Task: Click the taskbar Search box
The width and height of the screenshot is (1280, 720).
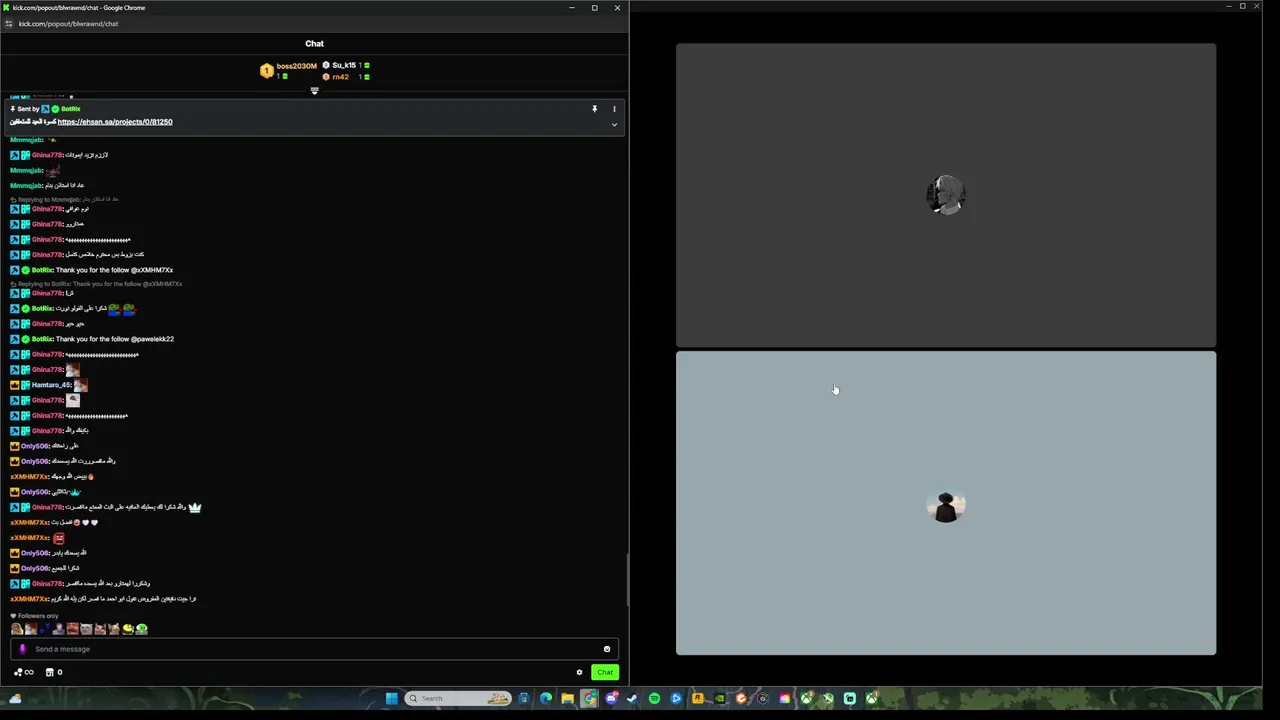Action: tap(458, 698)
